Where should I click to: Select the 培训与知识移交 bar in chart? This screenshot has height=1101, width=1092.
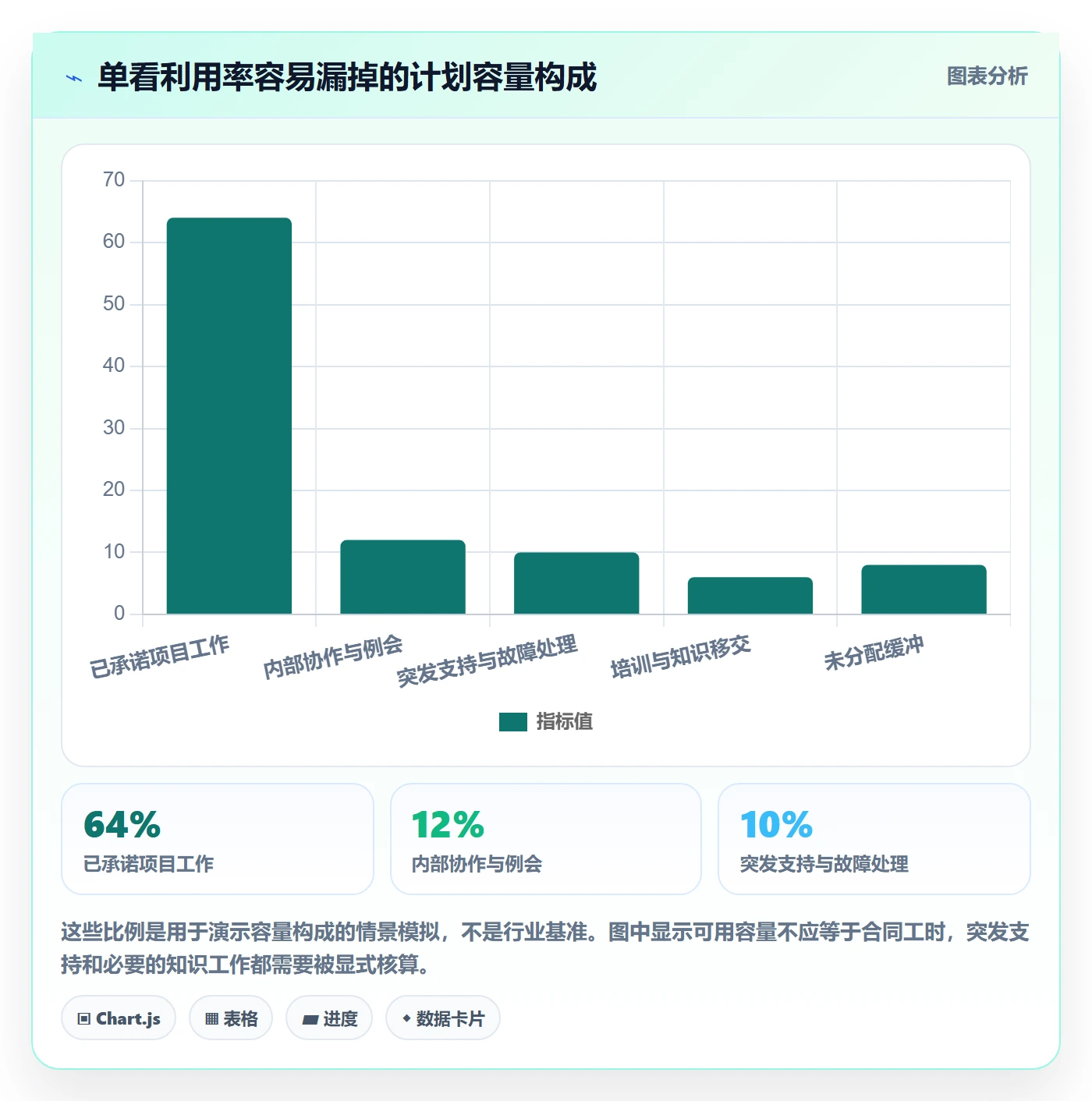(x=750, y=596)
